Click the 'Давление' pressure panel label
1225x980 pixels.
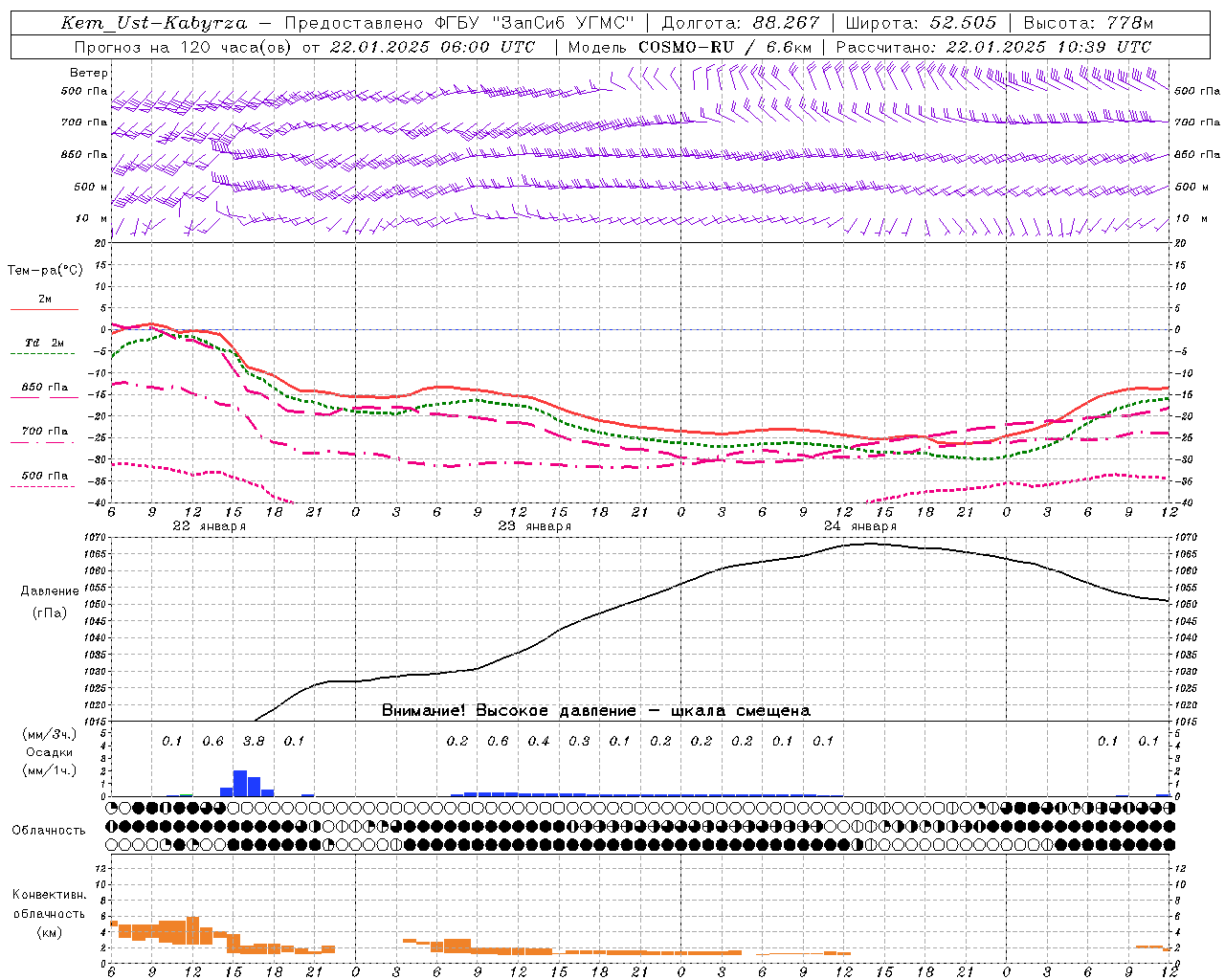pos(50,591)
